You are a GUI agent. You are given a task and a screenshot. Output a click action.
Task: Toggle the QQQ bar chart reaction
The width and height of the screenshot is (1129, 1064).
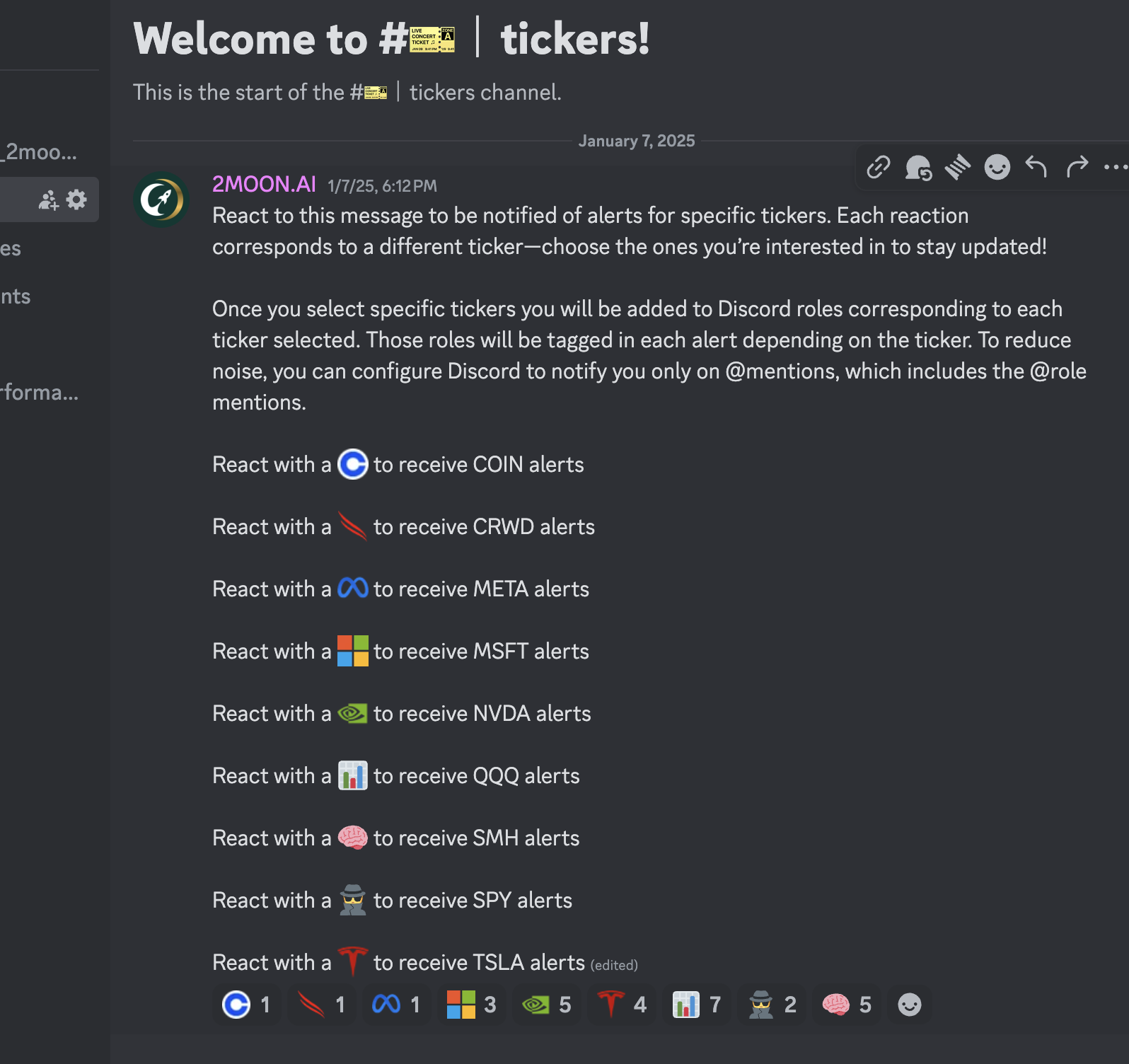(697, 1005)
